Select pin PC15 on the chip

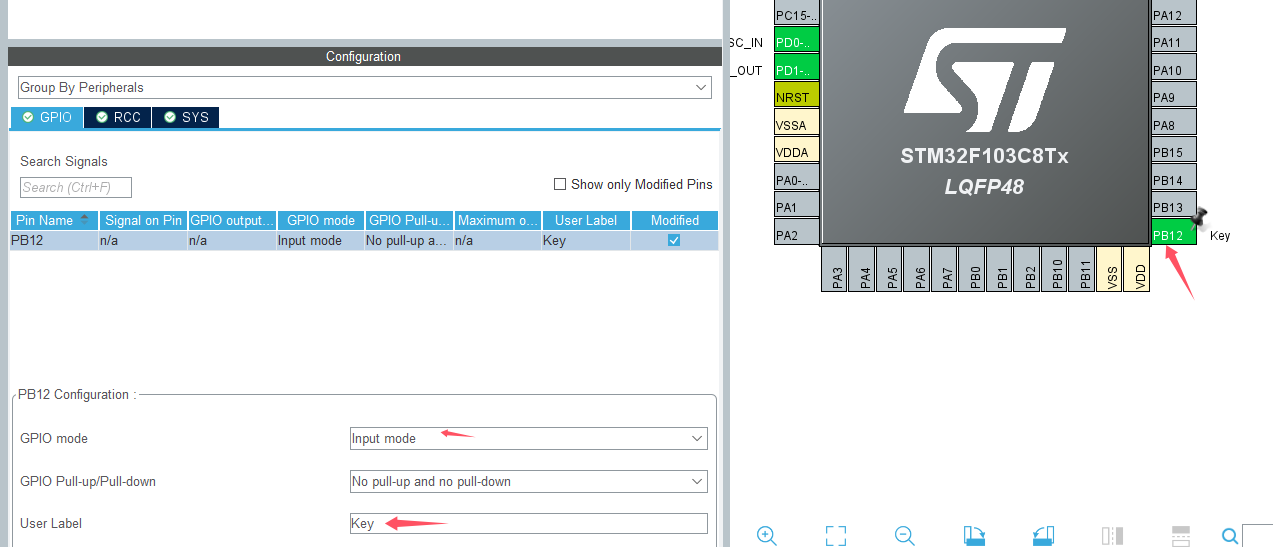coord(797,14)
